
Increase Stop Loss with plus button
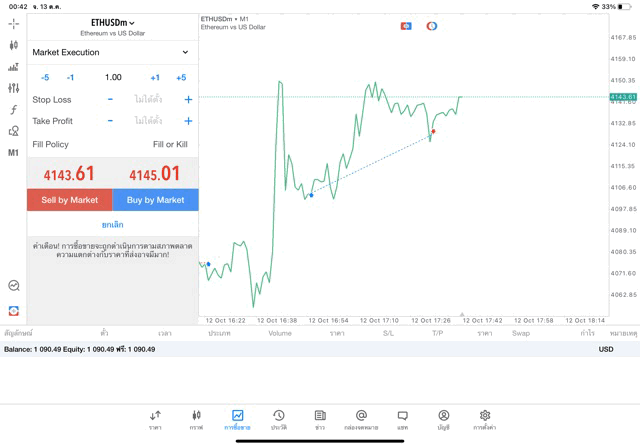[x=188, y=100]
